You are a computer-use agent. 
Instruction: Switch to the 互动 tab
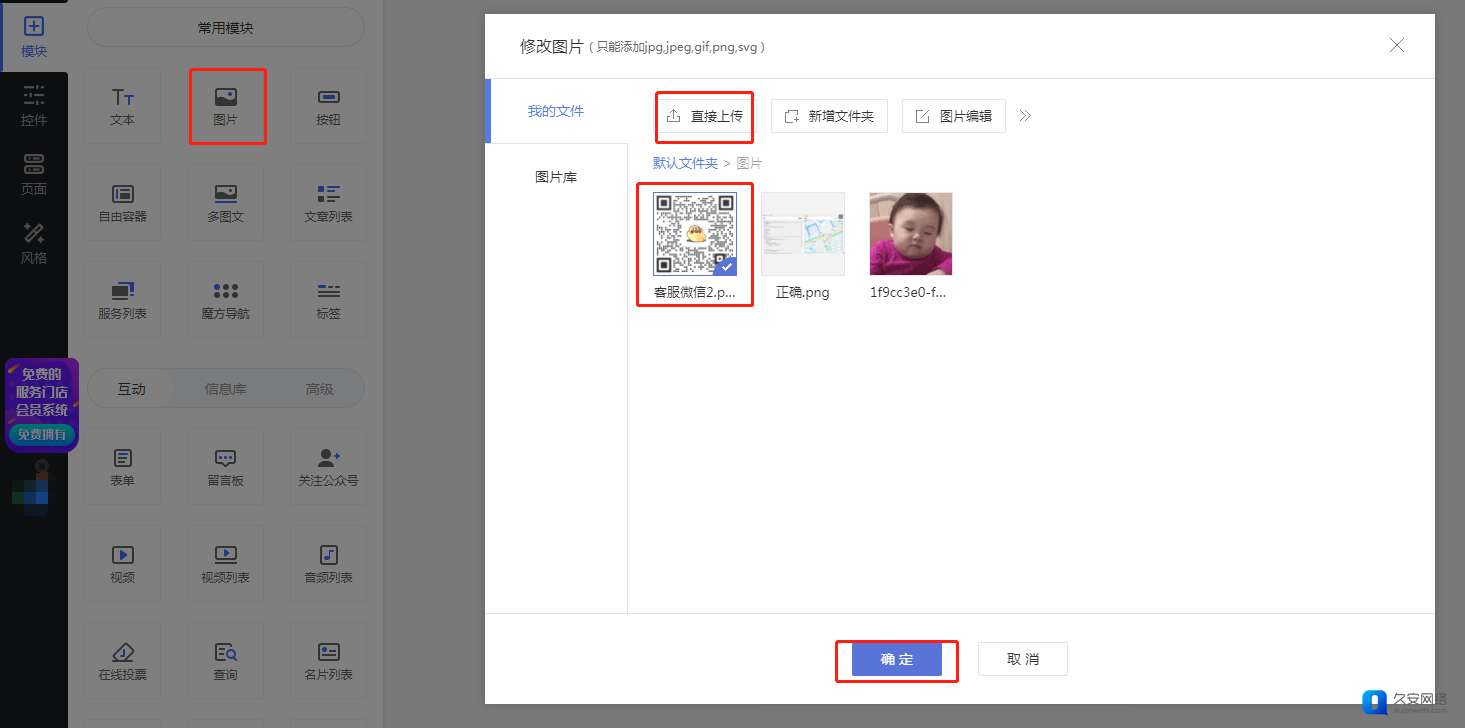131,389
